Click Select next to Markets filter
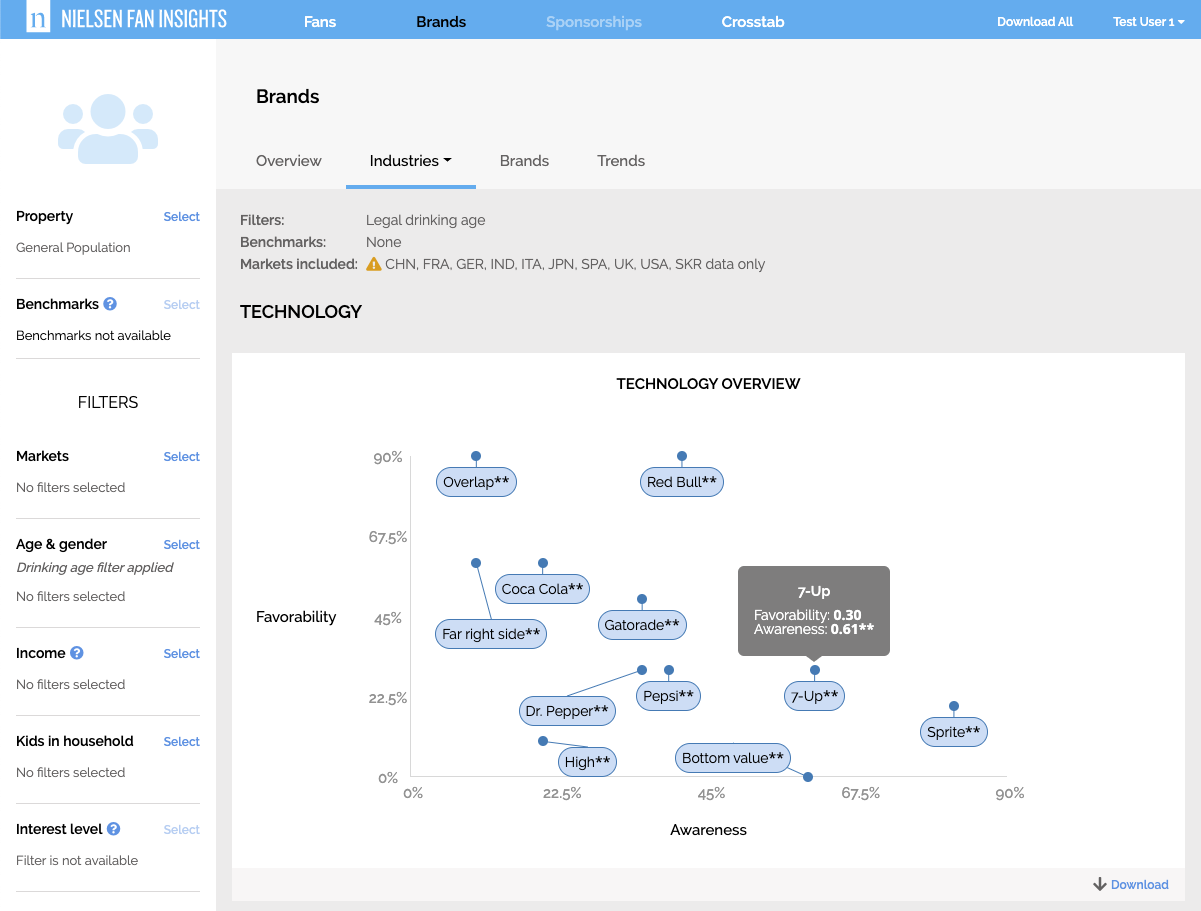Viewport: 1201px width, 911px height. coord(181,456)
